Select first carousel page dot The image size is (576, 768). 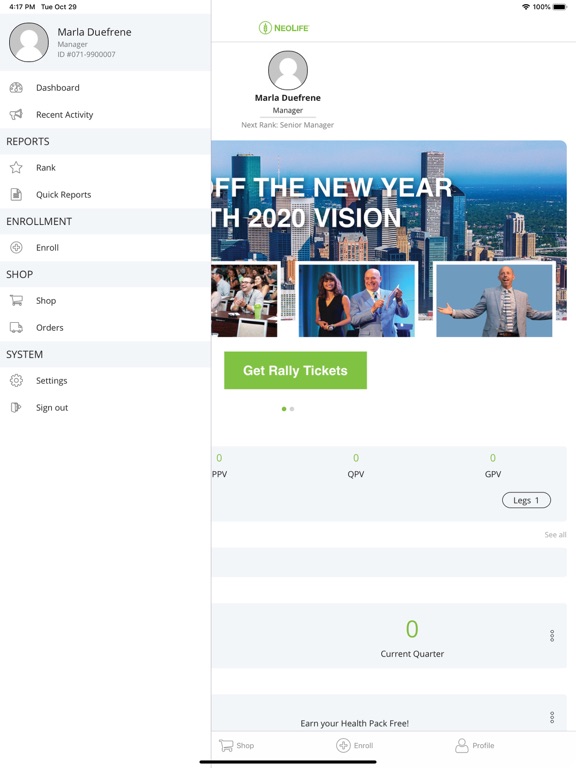click(x=284, y=409)
